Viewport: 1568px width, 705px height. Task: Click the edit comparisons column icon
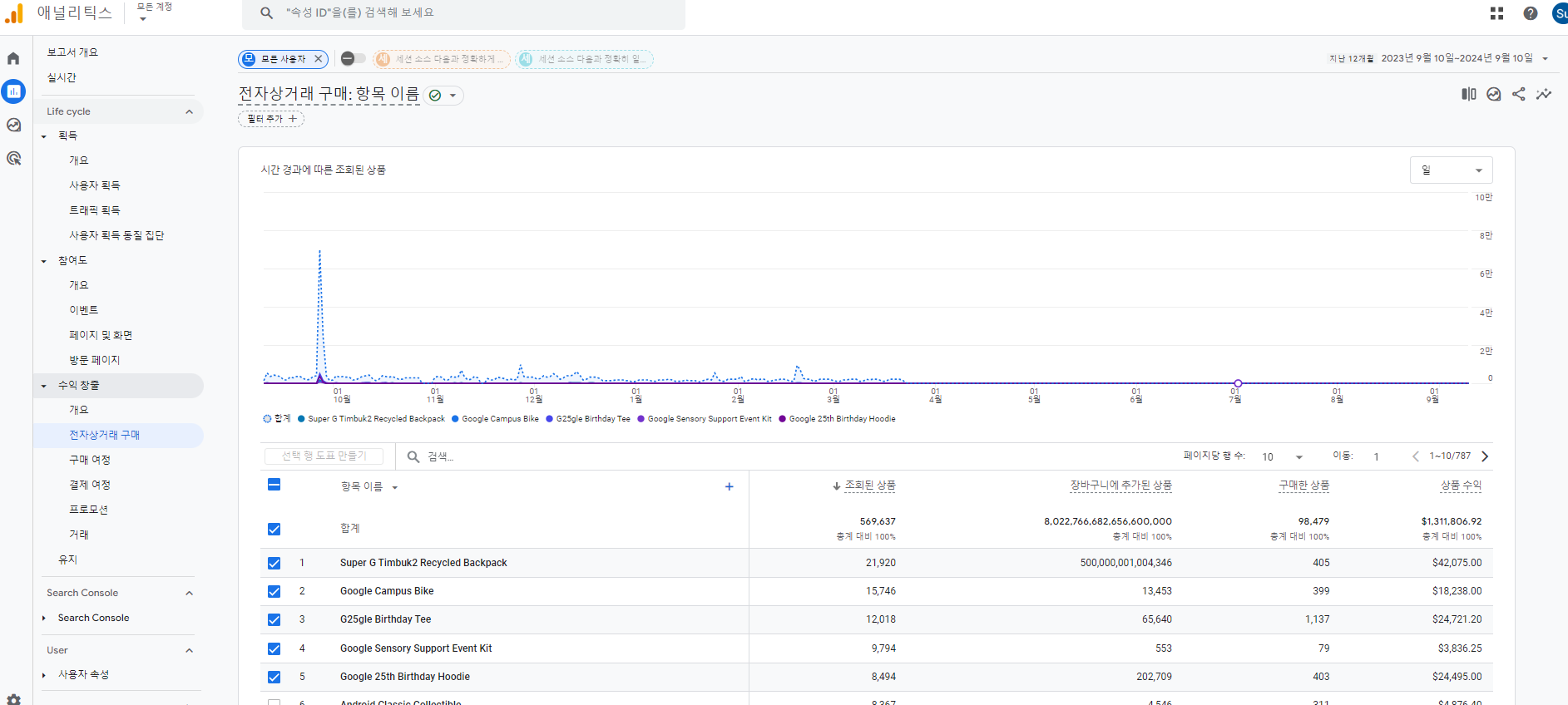click(1469, 94)
